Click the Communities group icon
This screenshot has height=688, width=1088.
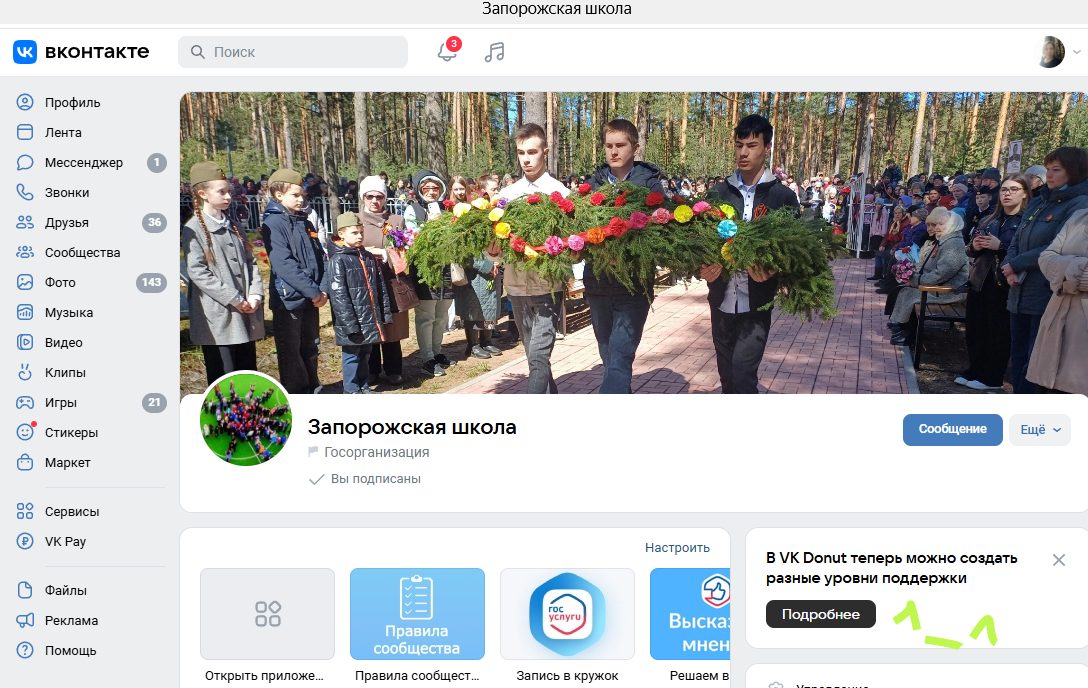pyautogui.click(x=25, y=252)
